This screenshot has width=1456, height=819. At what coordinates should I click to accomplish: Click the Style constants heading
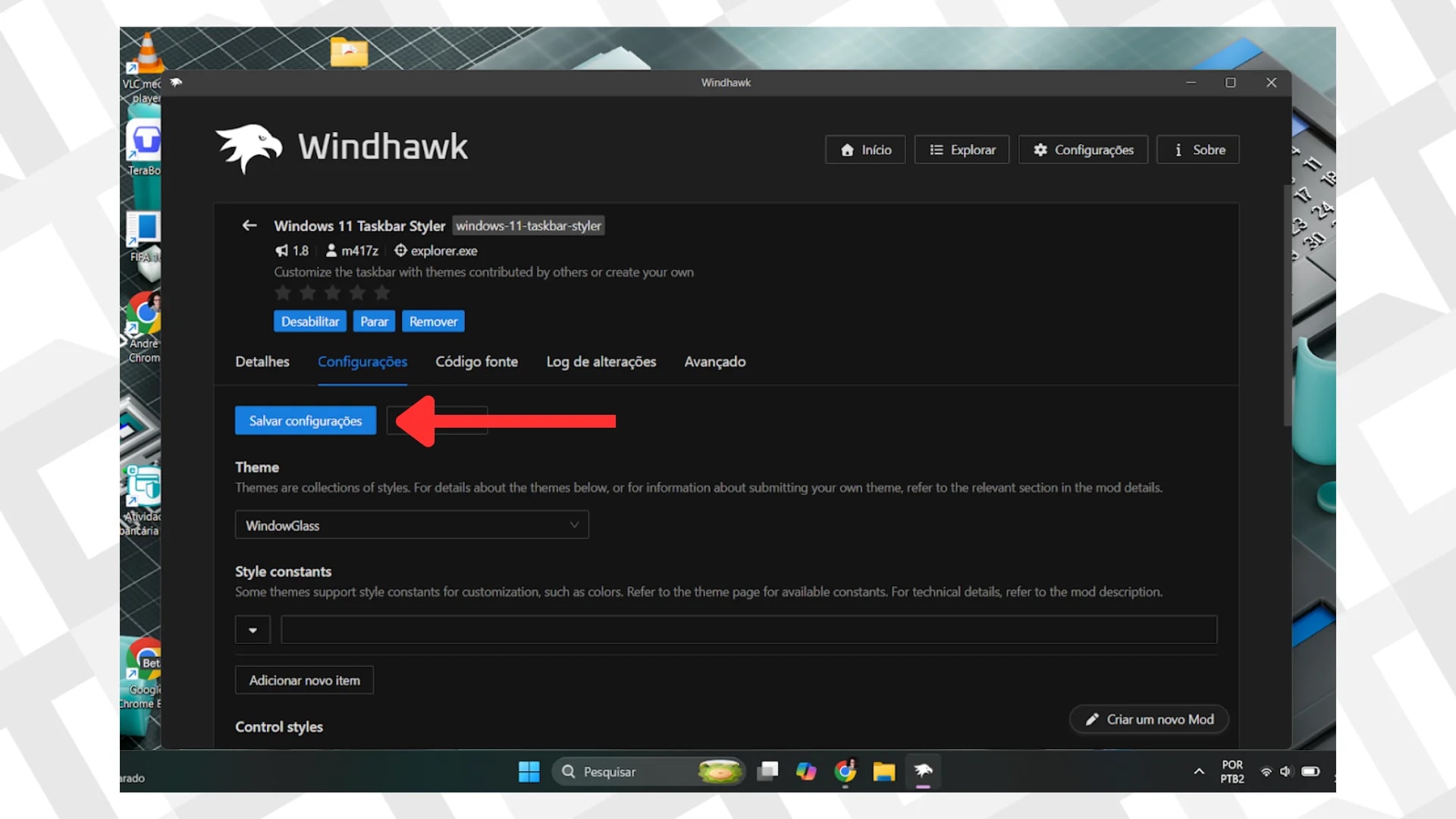283,572
